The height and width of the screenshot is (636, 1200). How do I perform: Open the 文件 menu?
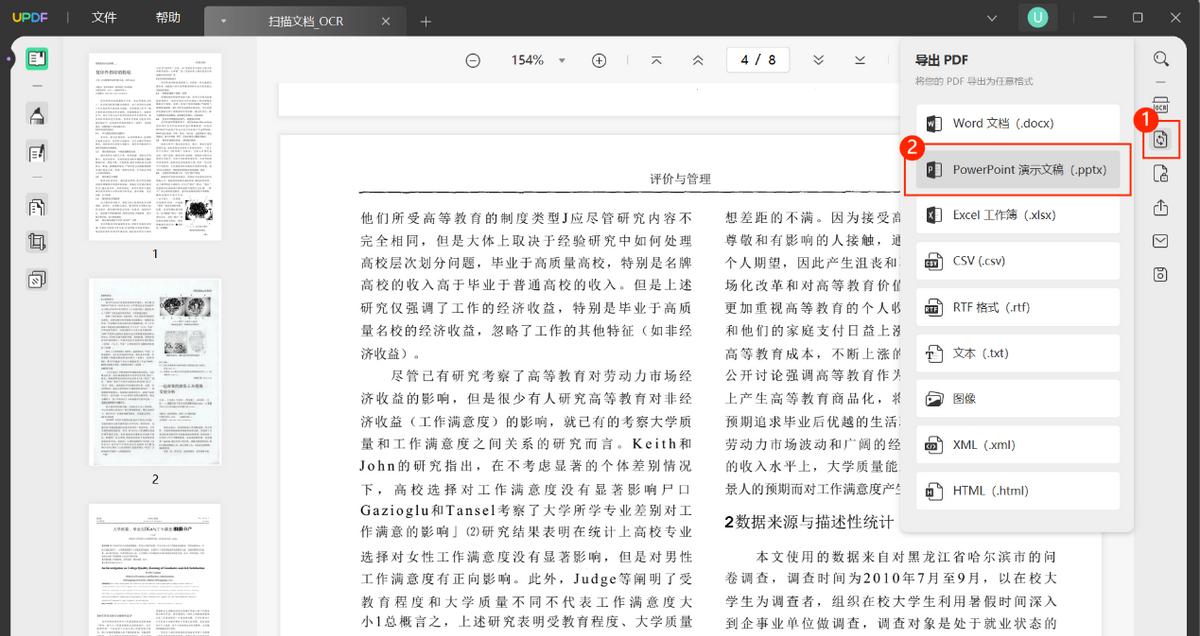[104, 17]
